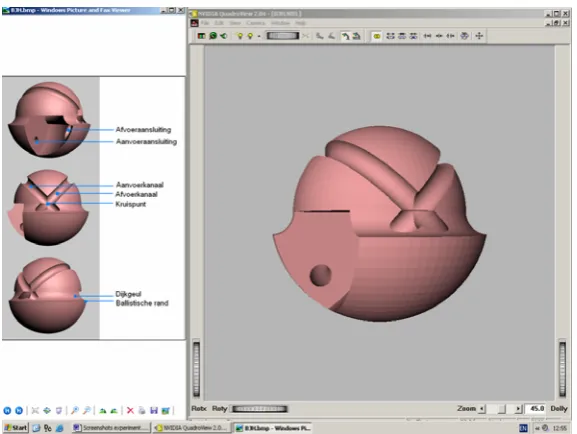Click the 'Dijkgeul' label in the picture

128,294
